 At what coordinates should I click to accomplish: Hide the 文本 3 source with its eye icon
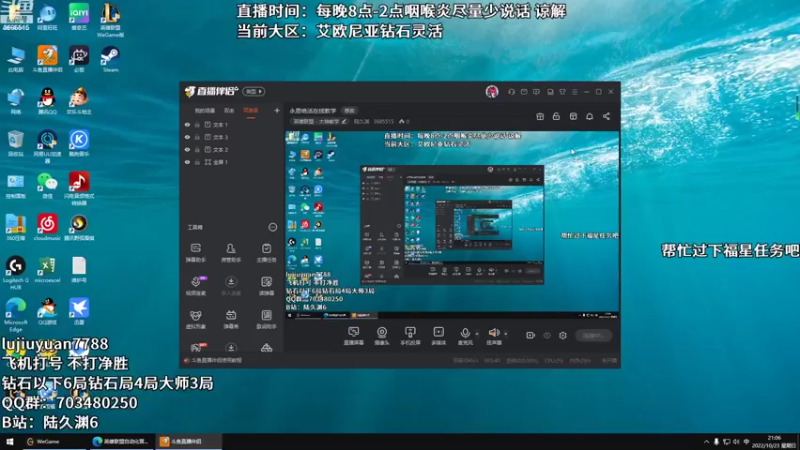click(x=187, y=137)
